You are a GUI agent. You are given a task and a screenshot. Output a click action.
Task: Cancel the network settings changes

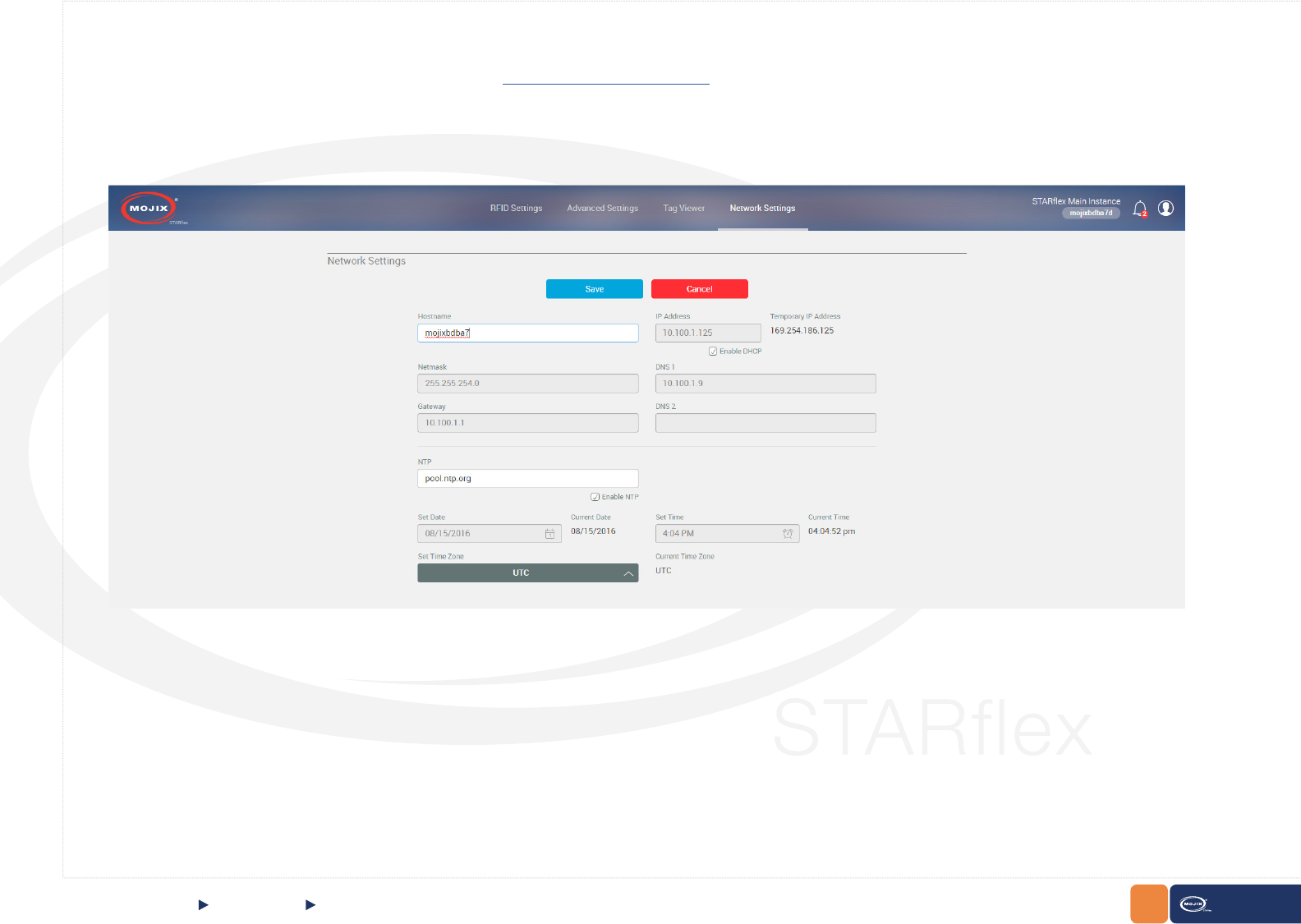click(x=700, y=289)
